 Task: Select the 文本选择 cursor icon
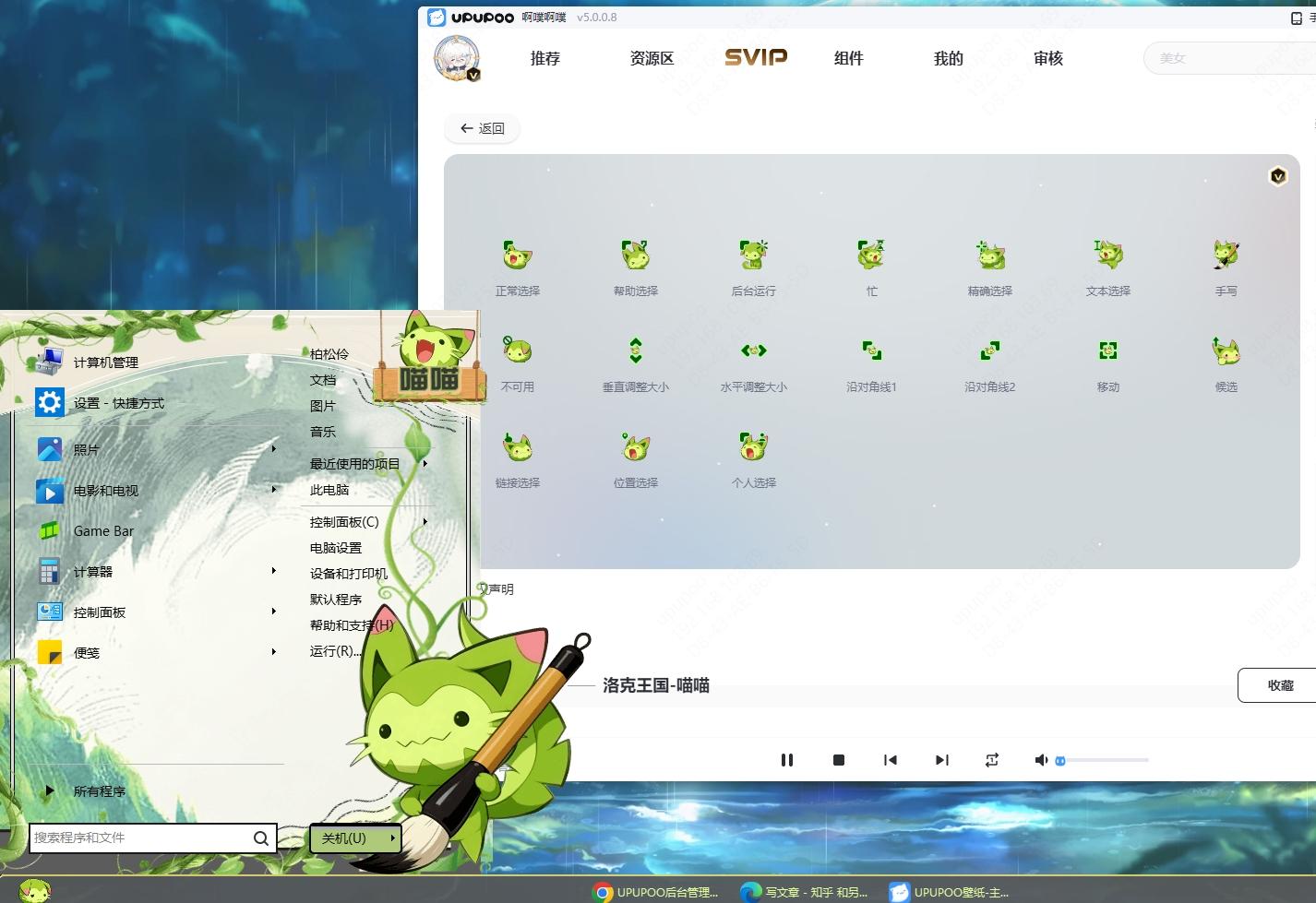[1107, 255]
